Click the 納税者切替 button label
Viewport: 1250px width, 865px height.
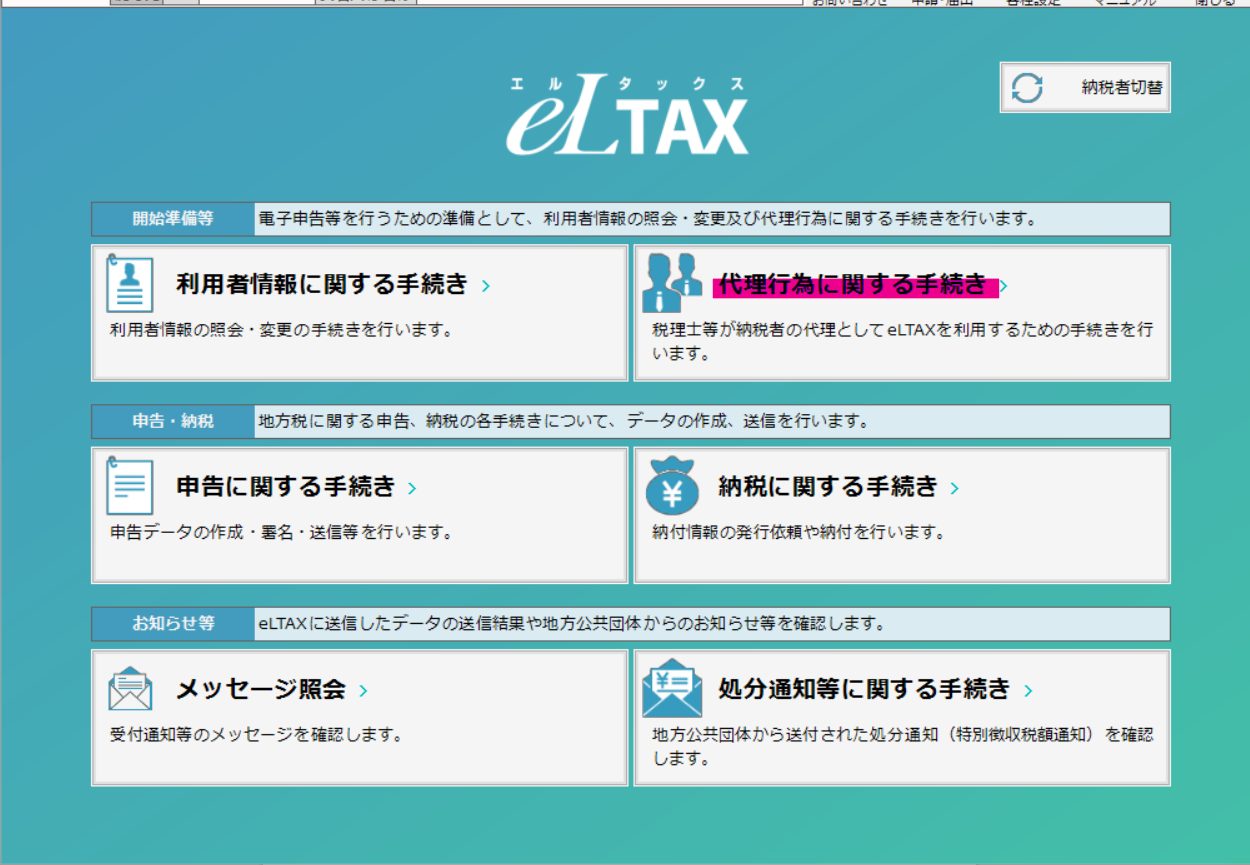pos(1122,87)
